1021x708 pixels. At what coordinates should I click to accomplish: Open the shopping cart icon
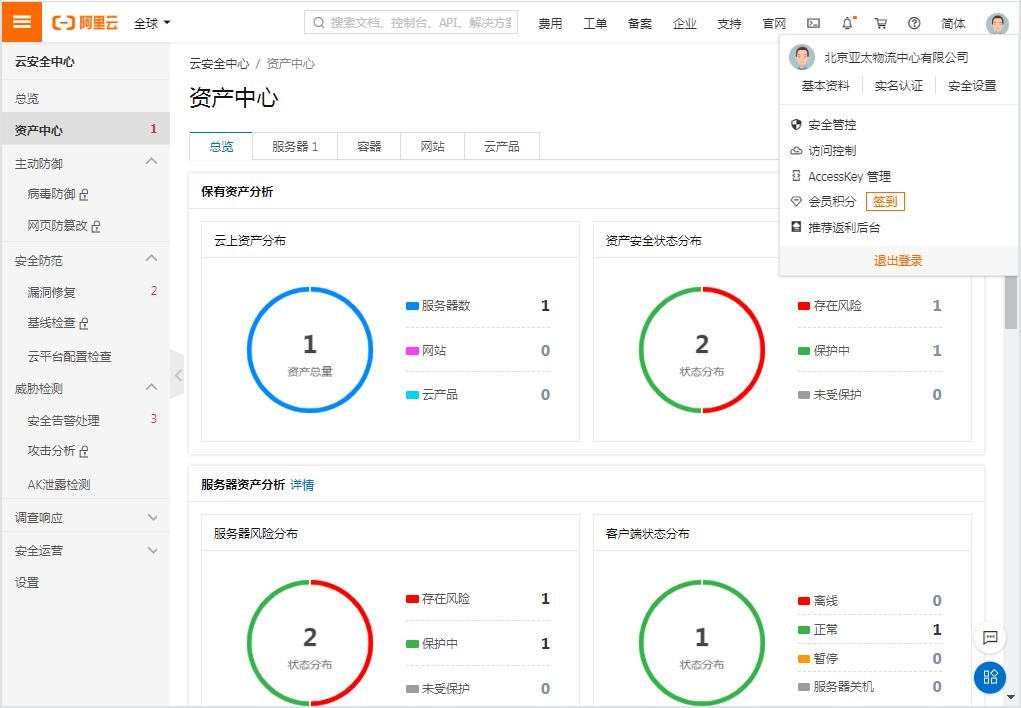coord(881,23)
